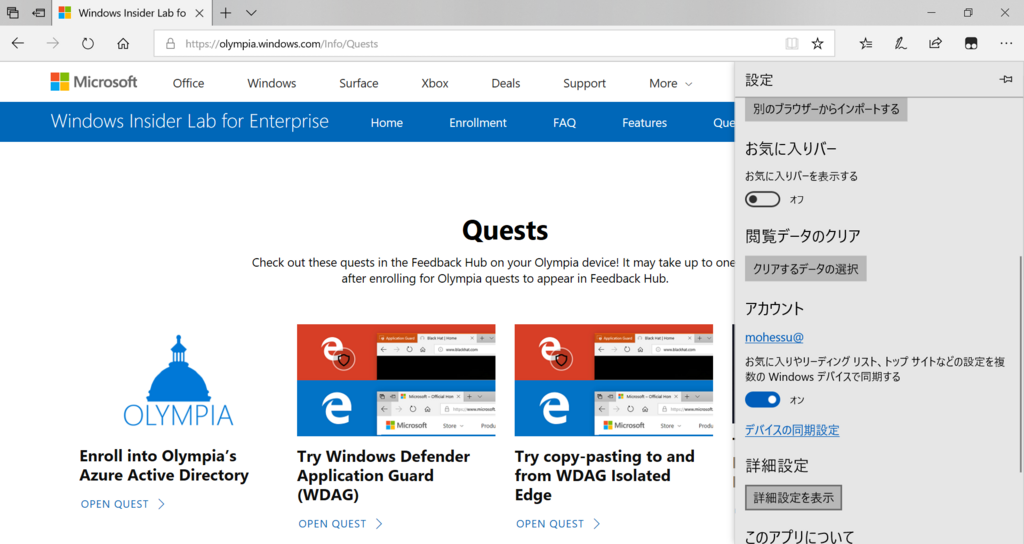This screenshot has height=544, width=1024.
Task: Click 別のブラウザーからインポートする button
Action: pyautogui.click(x=826, y=109)
